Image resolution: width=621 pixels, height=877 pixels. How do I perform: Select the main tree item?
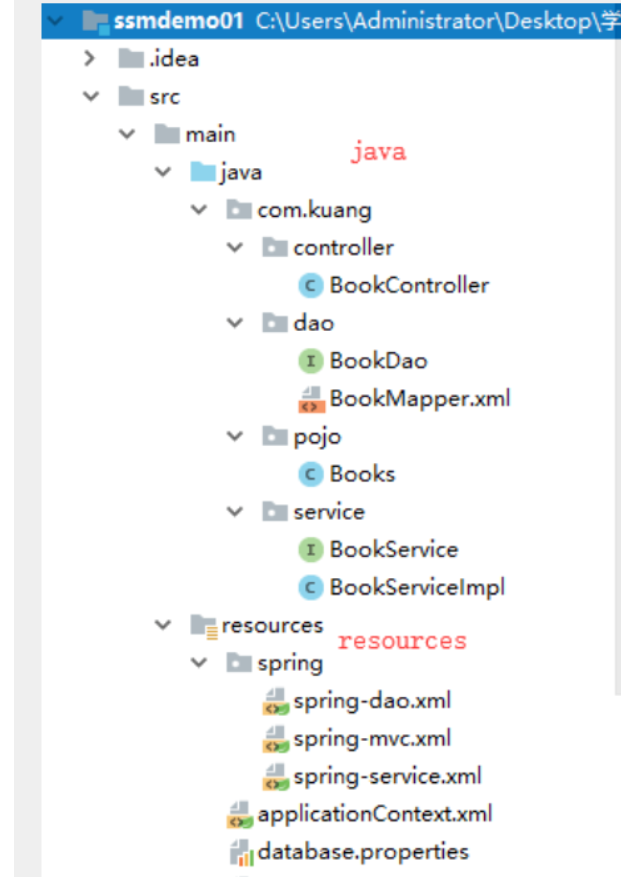(210, 134)
